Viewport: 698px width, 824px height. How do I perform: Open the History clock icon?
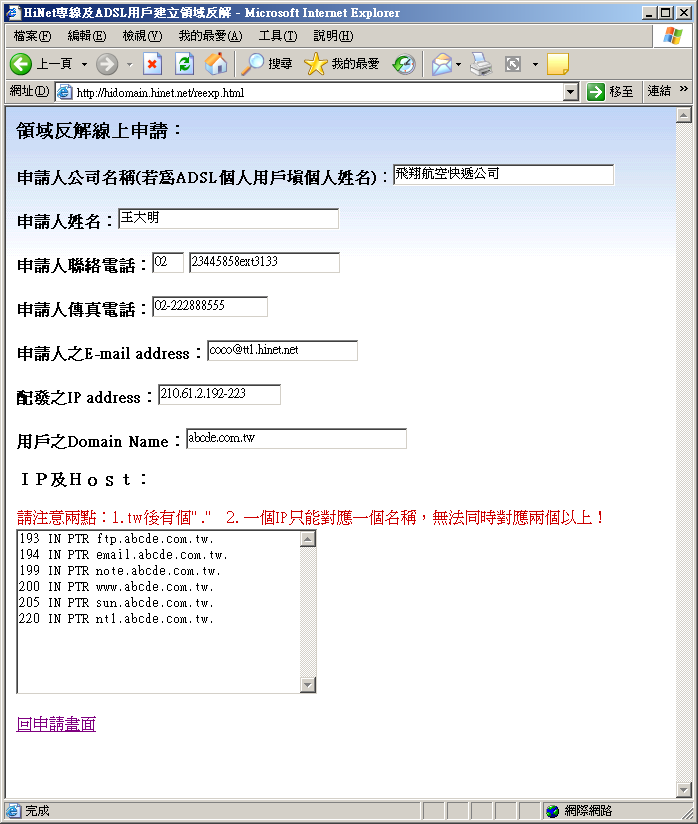click(404, 64)
